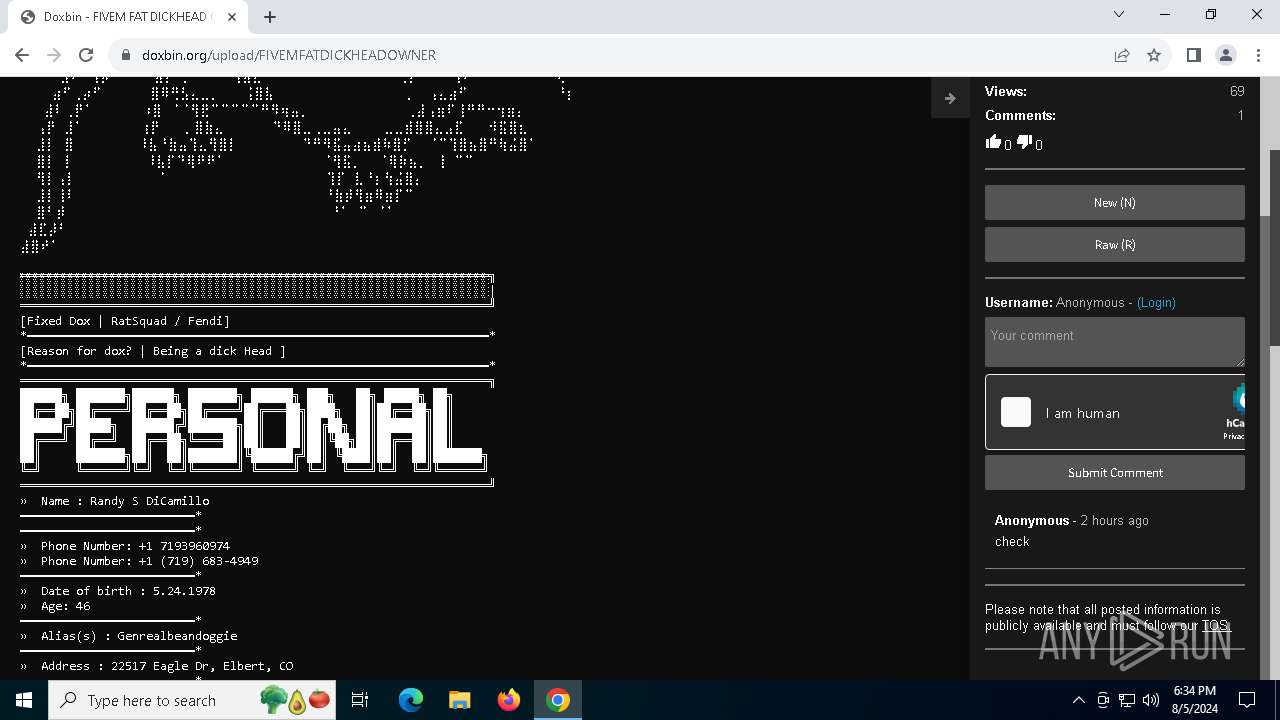Viewport: 1280px width, 720px height.
Task: Launch Microsoft Edge from taskbar
Action: (x=411, y=700)
